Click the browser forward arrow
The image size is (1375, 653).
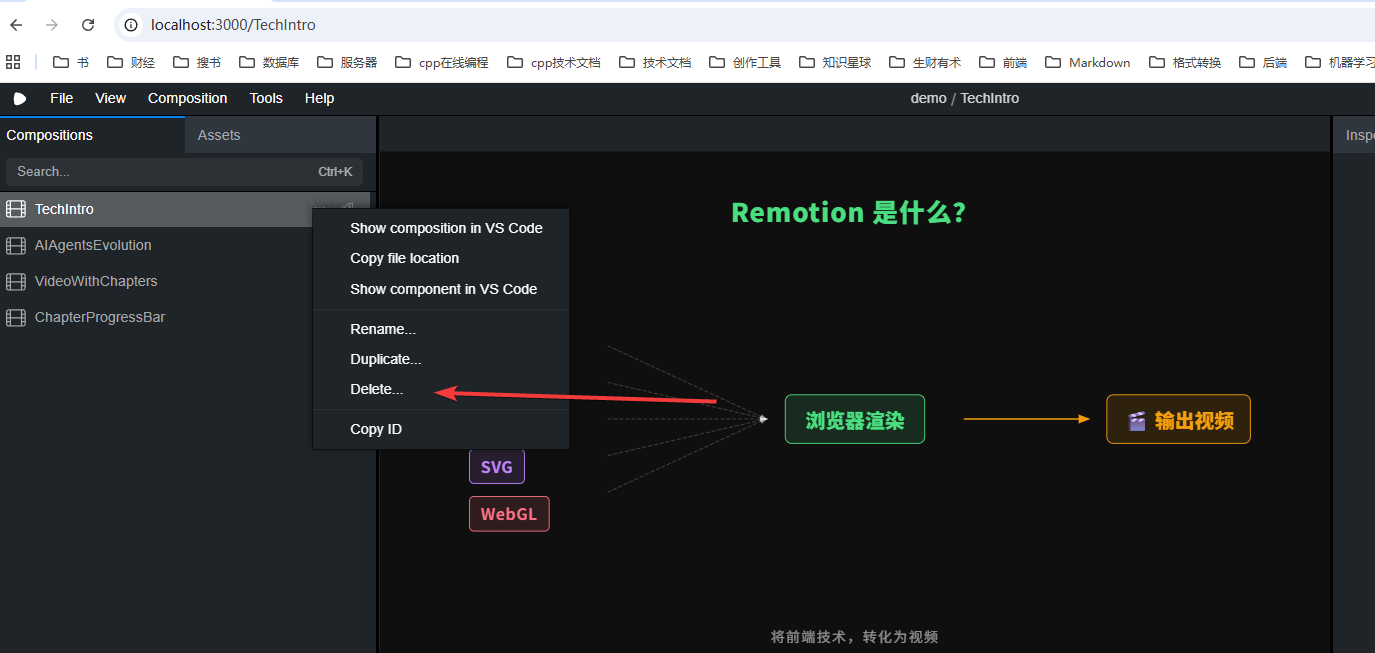pyautogui.click(x=52, y=25)
